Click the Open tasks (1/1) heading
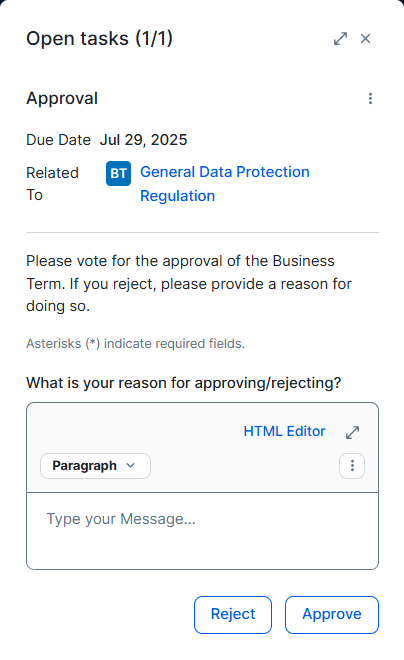404x660 pixels. pos(99,39)
